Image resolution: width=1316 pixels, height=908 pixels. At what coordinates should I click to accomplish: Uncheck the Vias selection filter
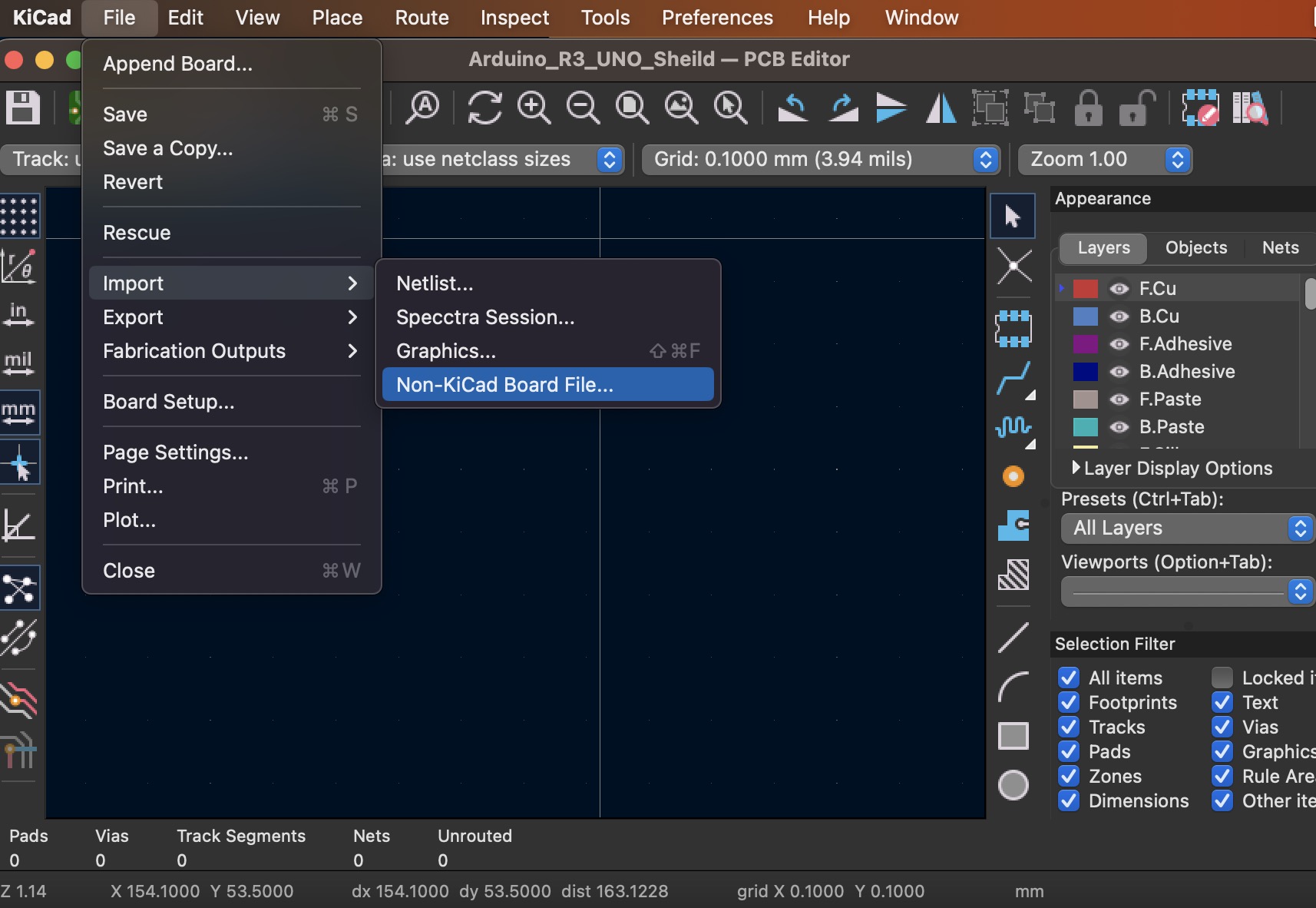[x=1222, y=727]
